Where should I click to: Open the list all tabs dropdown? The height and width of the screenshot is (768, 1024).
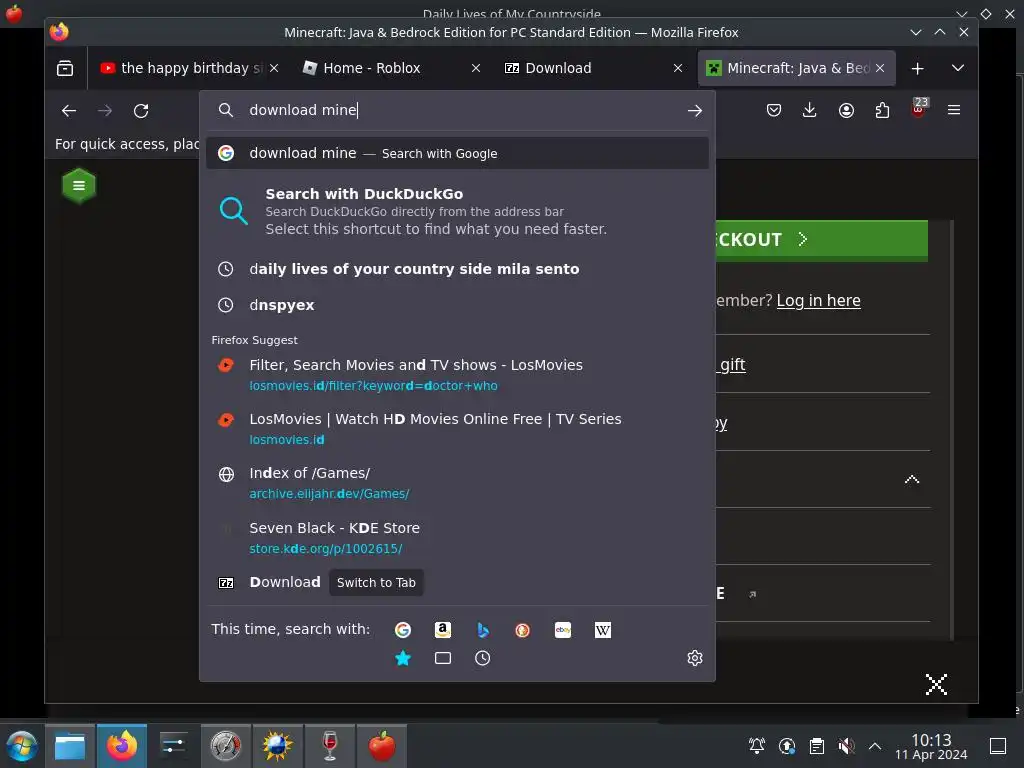[x=957, y=68]
